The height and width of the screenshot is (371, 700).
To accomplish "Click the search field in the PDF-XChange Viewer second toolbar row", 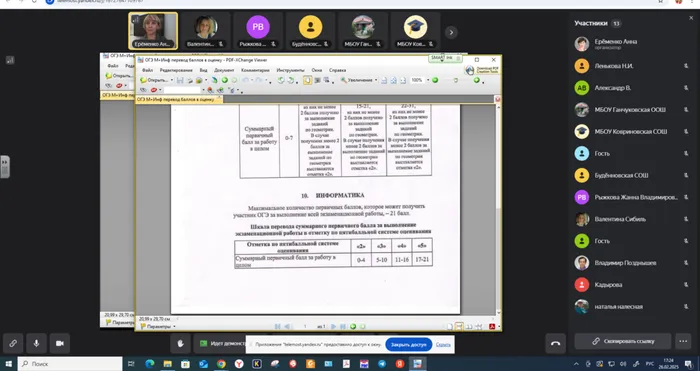I will pyautogui.click(x=183, y=90).
